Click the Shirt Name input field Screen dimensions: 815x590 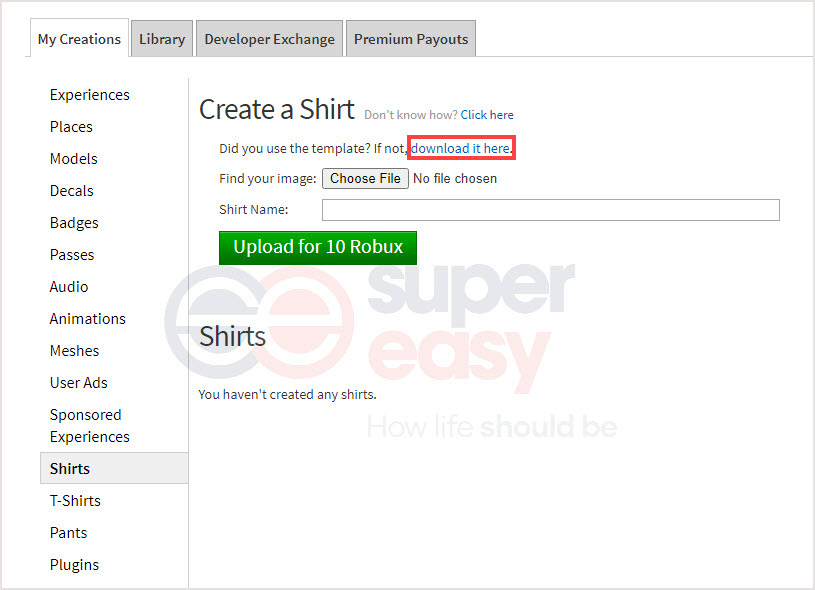pos(550,210)
